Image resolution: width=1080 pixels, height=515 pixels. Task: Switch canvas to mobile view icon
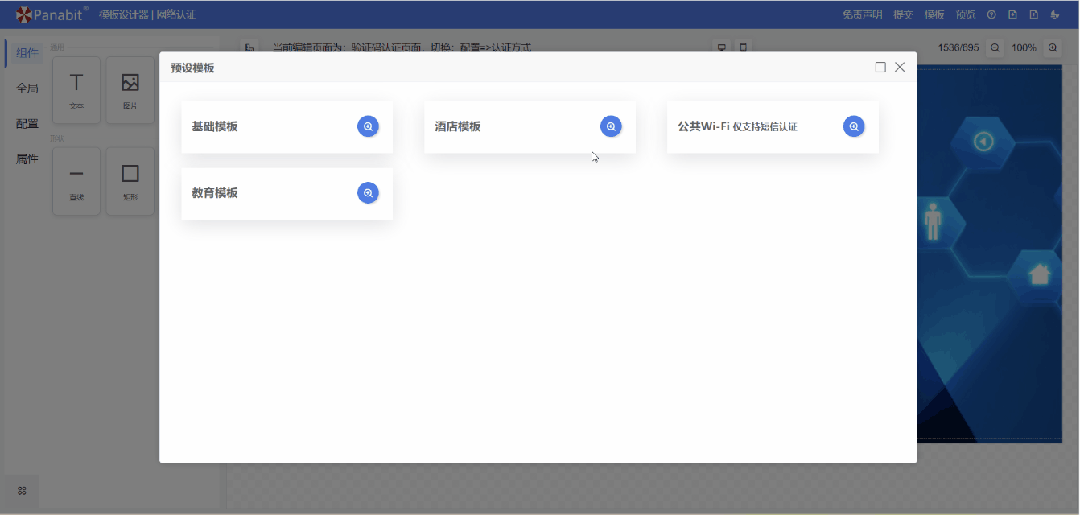click(743, 48)
